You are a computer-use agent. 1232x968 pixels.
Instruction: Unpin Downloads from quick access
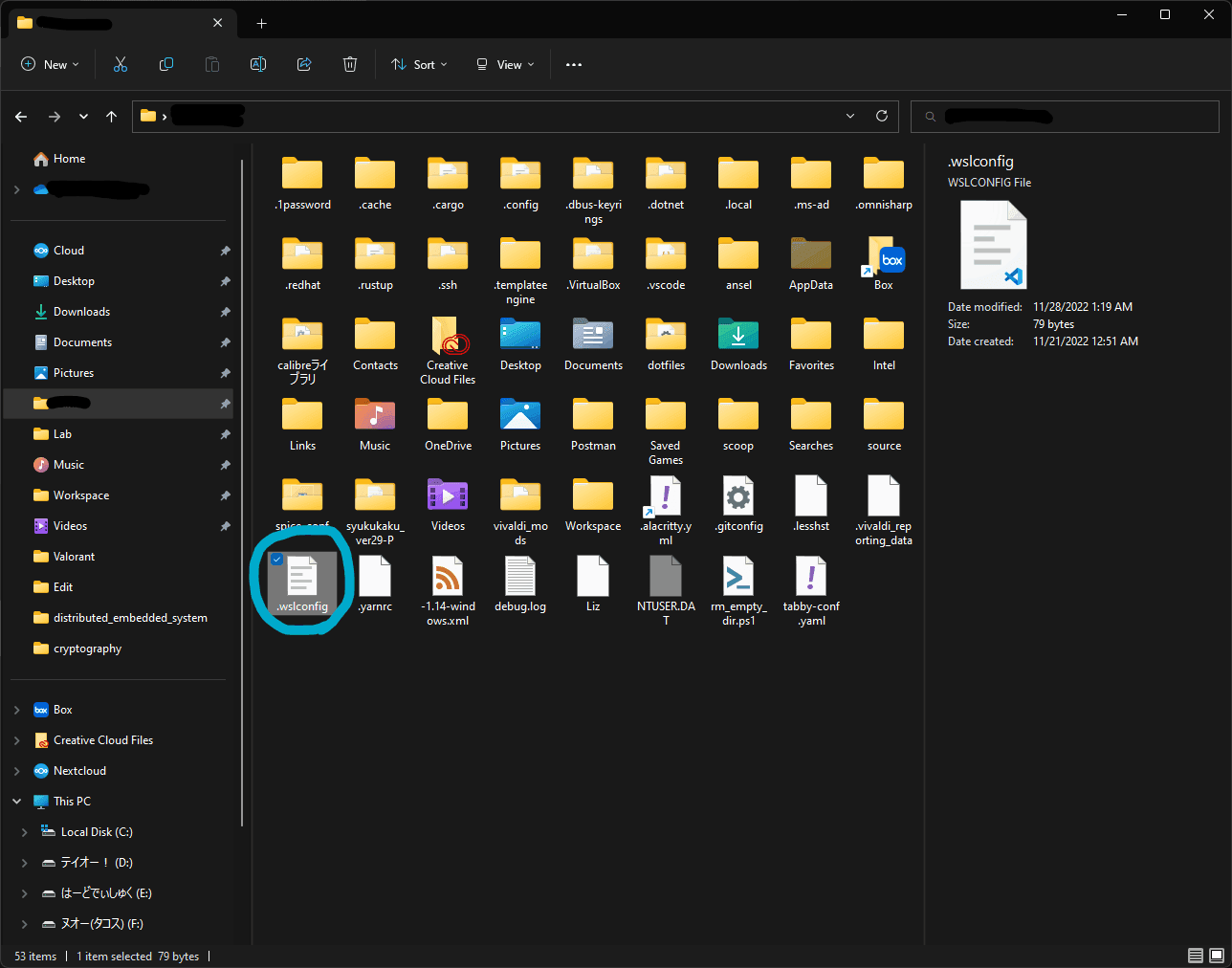coord(225,312)
